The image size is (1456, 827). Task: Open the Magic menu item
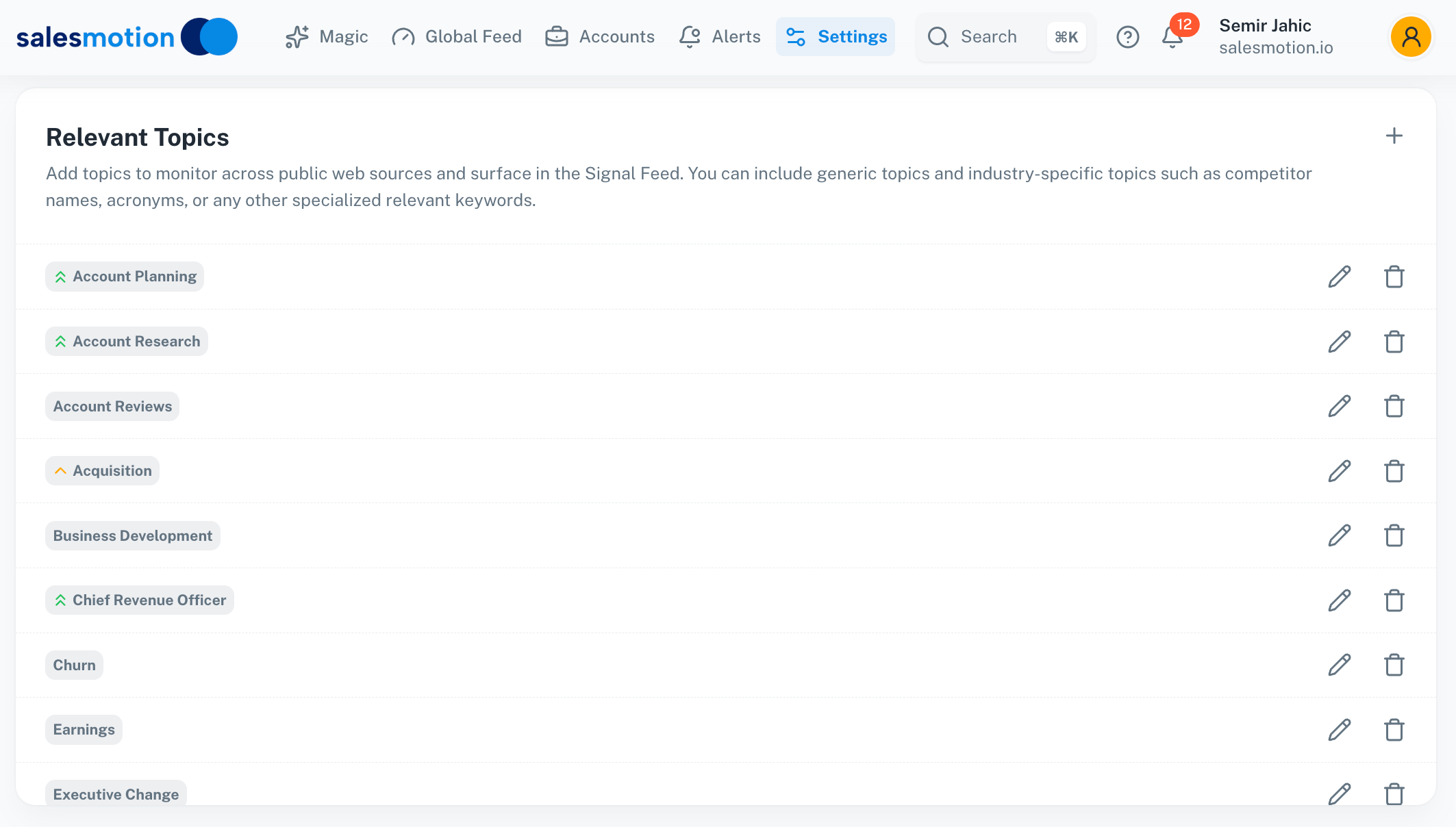327,37
